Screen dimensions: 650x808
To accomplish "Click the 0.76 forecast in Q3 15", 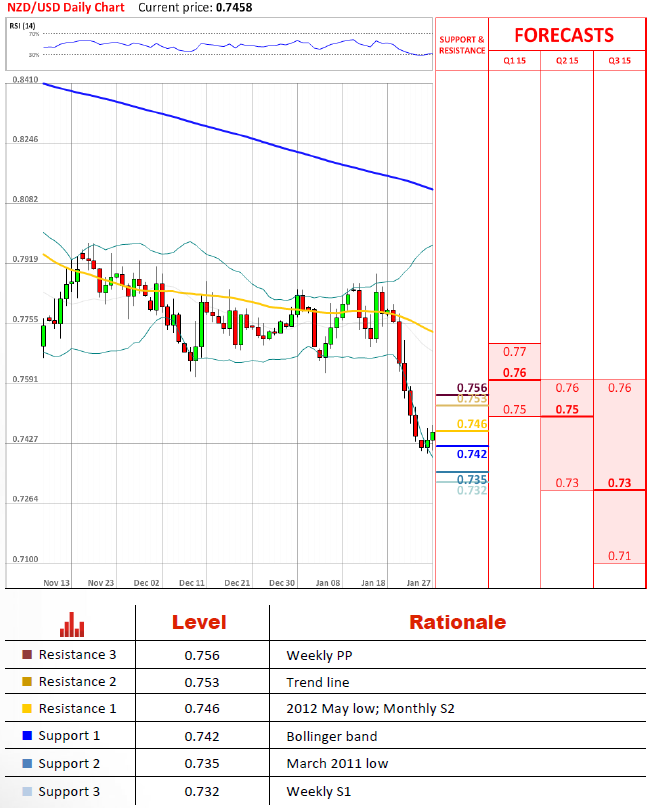I will point(619,388).
